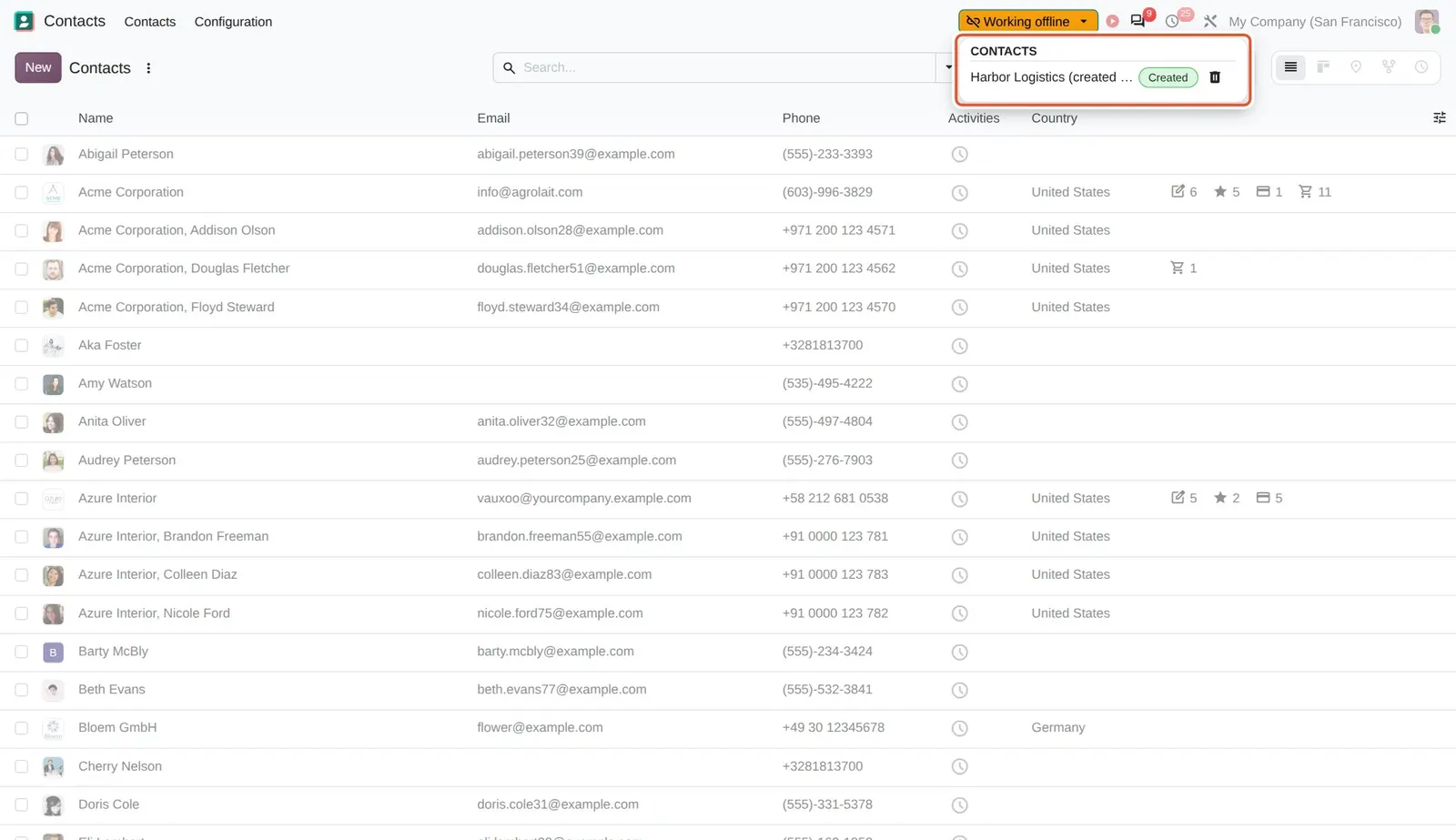Click phone (535)-495-4222
Screen dimensions: 1456x840
coord(827,384)
